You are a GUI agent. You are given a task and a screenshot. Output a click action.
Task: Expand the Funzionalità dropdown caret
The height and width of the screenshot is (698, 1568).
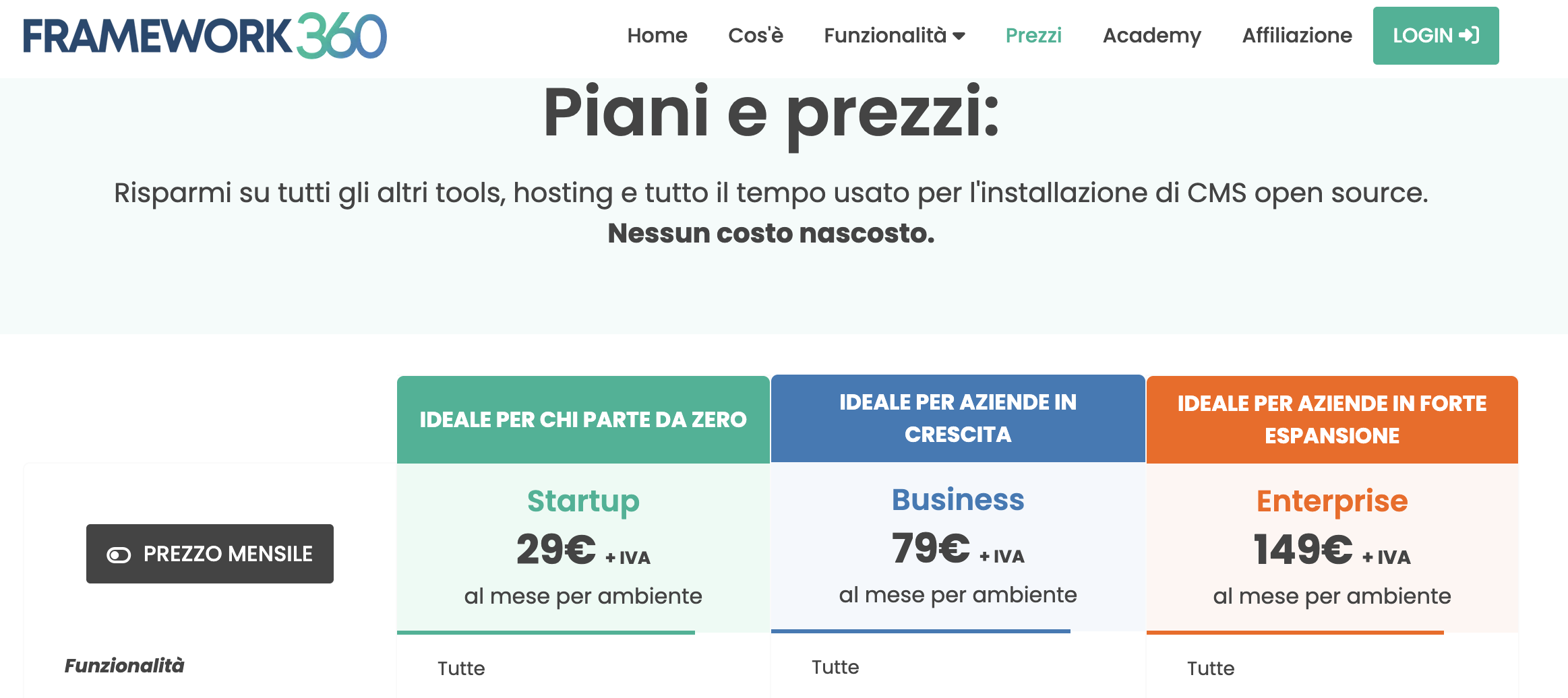[959, 36]
